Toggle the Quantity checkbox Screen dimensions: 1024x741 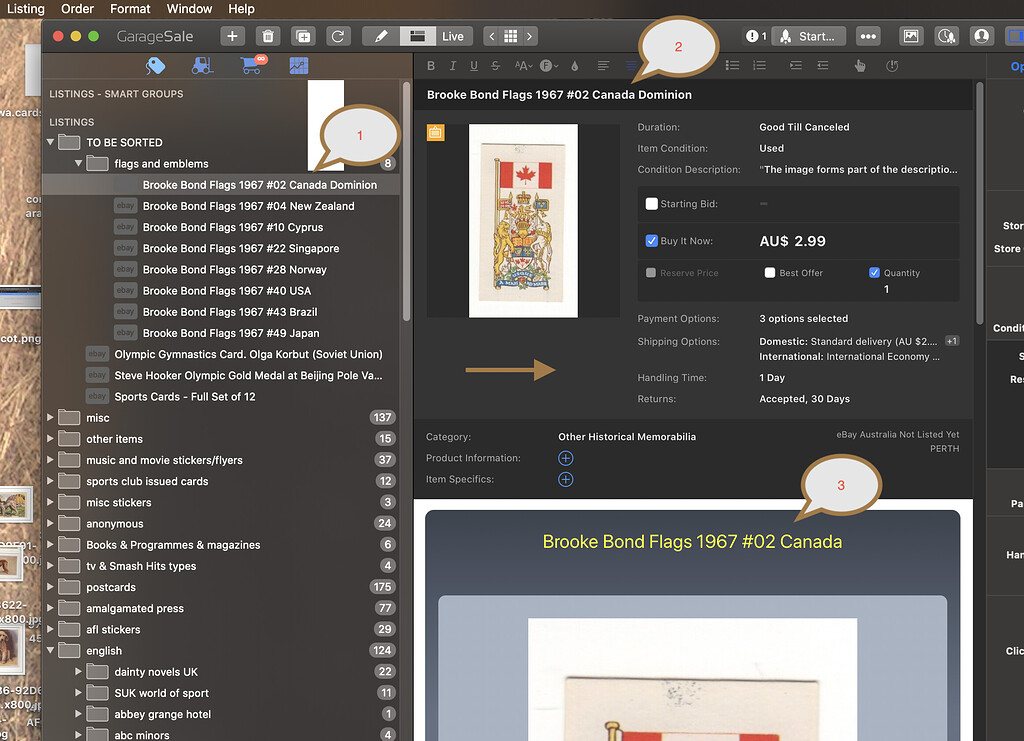pyautogui.click(x=874, y=273)
